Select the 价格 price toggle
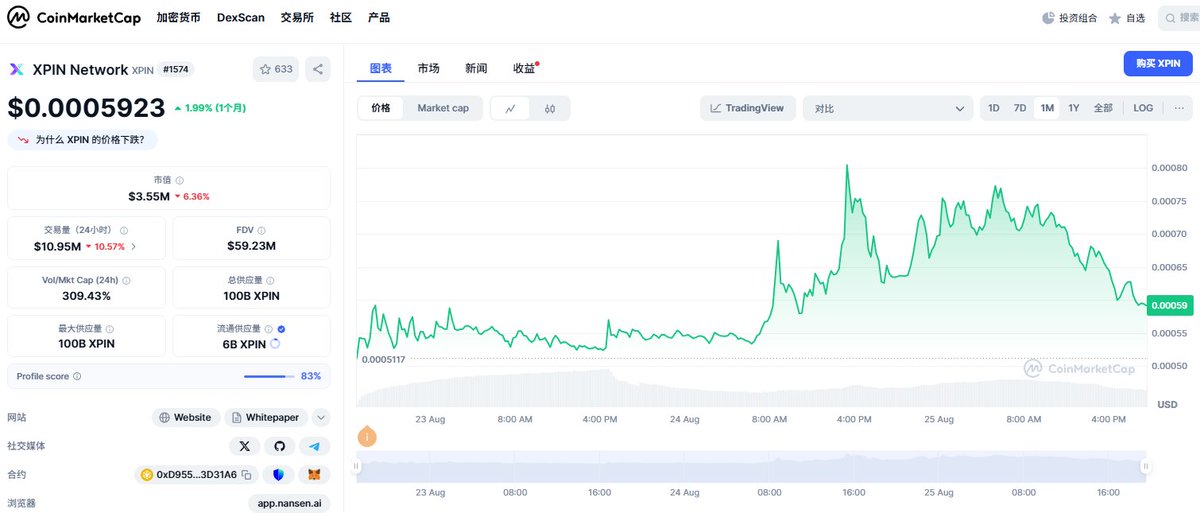The width and height of the screenshot is (1200, 513). [x=381, y=108]
